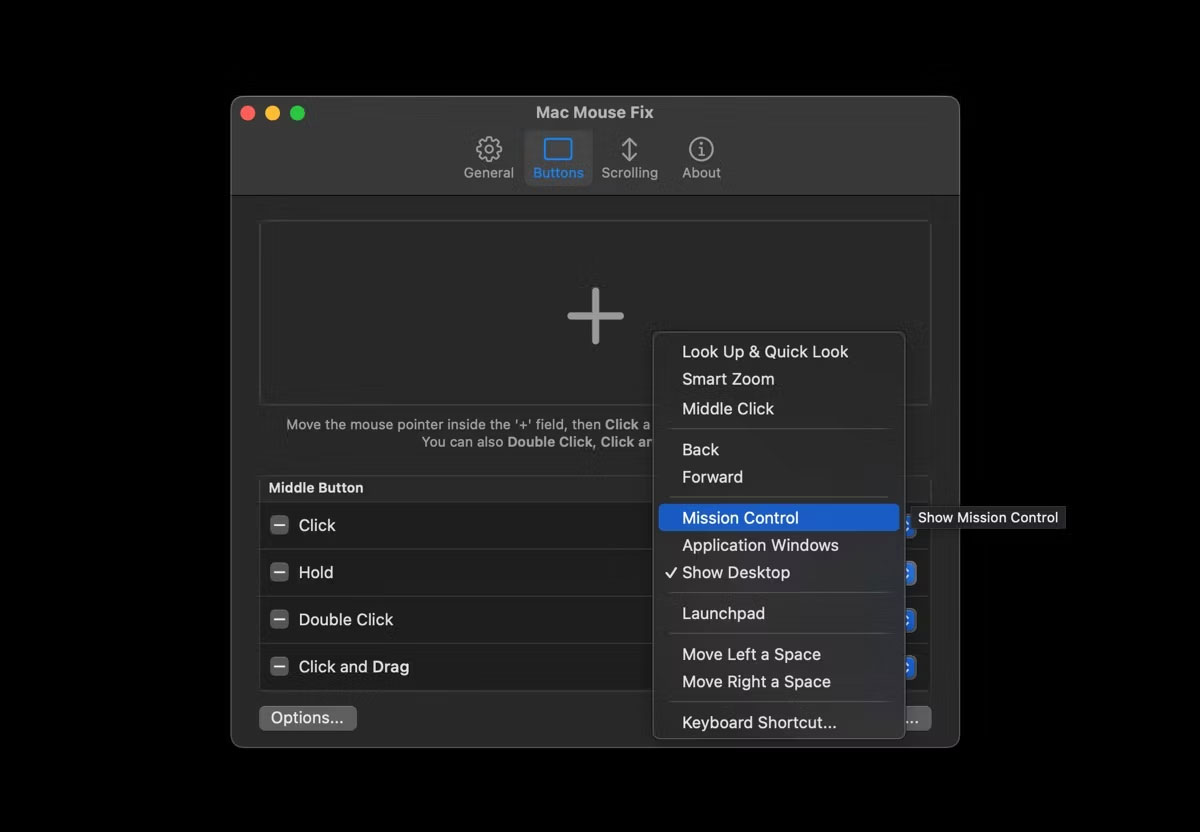Choose Launchpad in the action list
Screen dimensions: 1200x832
[x=723, y=613]
